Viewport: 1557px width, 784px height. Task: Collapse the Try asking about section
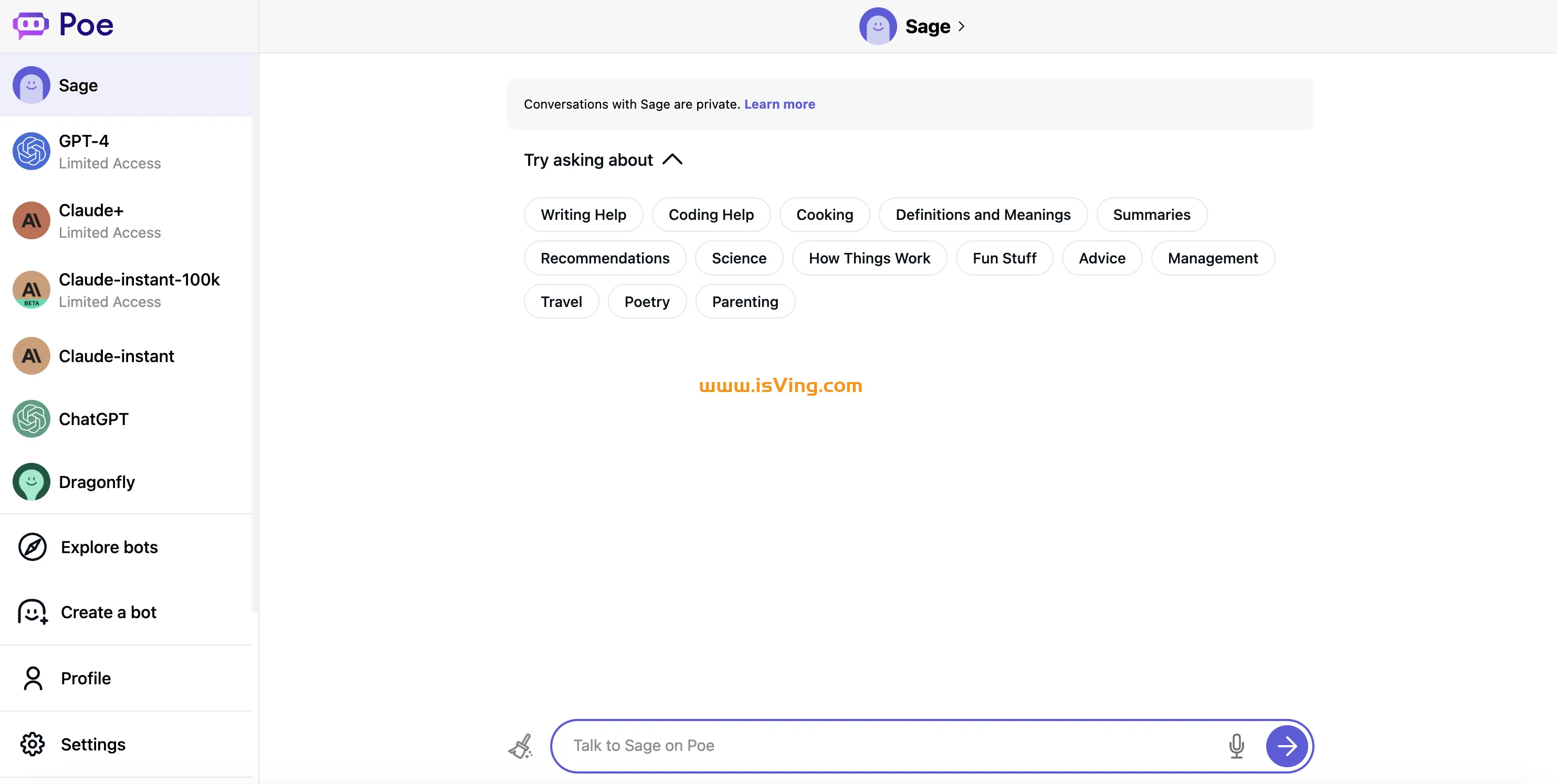[671, 159]
